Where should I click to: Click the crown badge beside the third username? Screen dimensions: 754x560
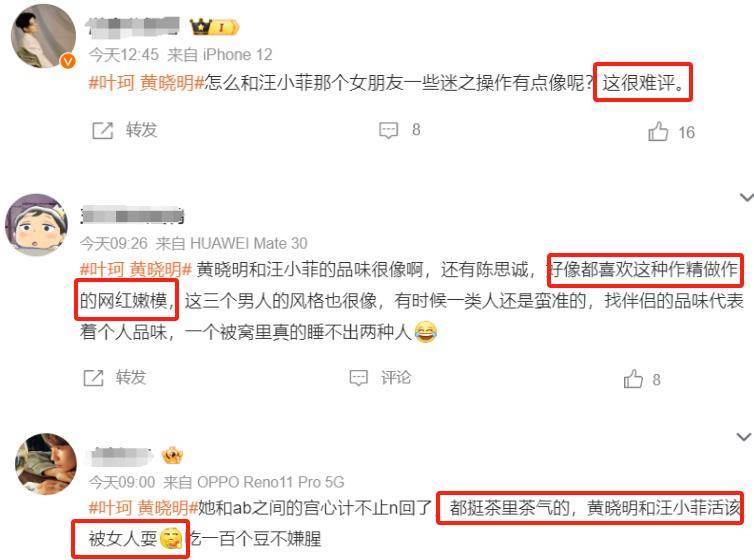tap(172, 455)
